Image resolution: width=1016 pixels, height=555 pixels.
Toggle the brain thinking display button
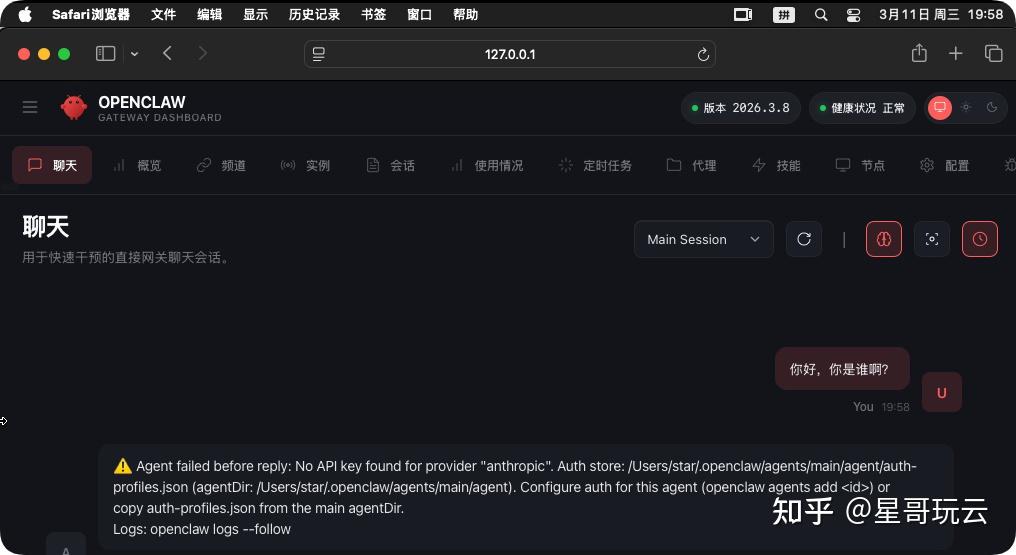[884, 239]
